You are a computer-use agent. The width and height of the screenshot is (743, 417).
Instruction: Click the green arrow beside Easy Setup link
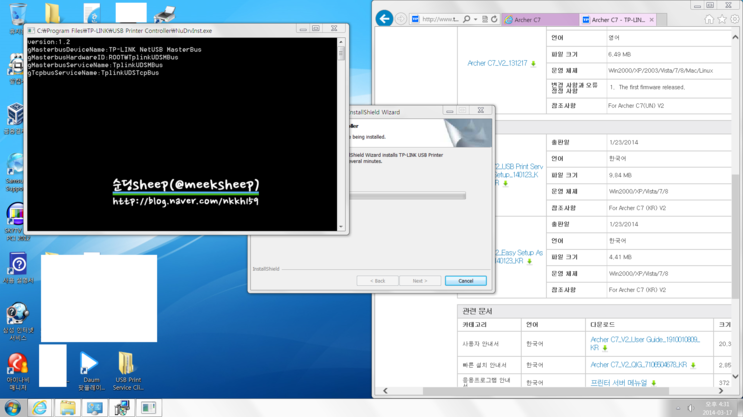(529, 262)
